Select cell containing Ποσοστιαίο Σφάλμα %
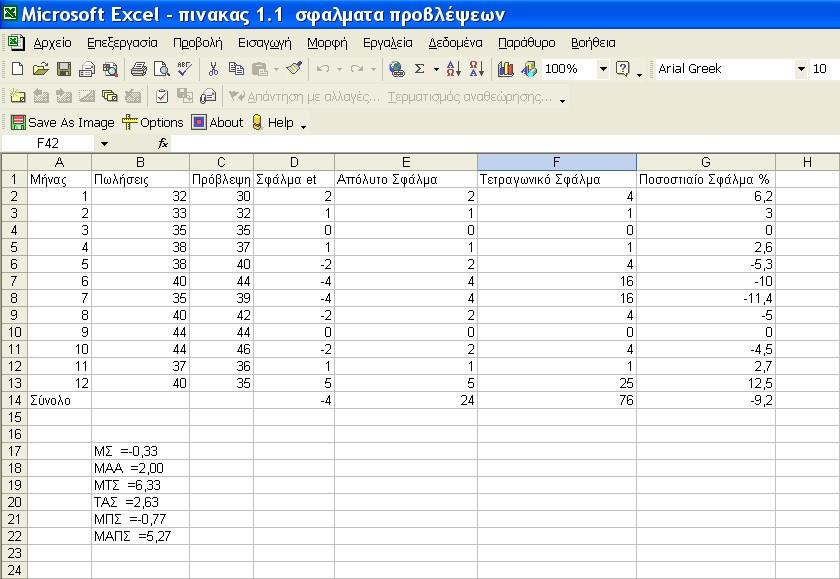 click(x=706, y=179)
